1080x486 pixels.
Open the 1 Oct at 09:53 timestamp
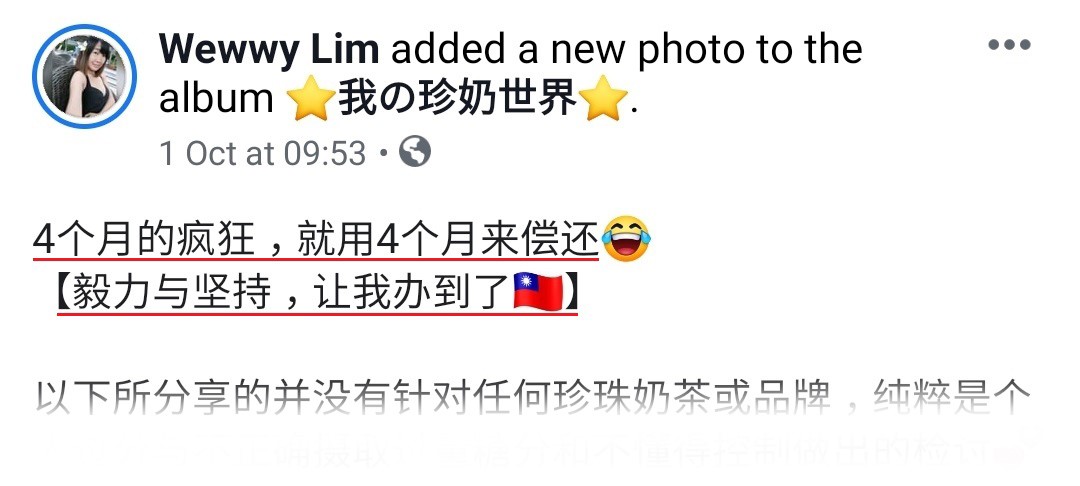click(262, 153)
